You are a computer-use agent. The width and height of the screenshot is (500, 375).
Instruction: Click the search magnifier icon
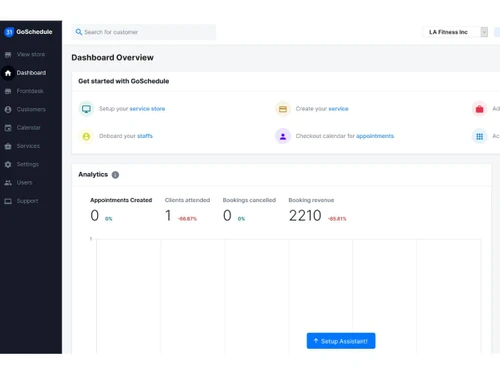point(79,32)
